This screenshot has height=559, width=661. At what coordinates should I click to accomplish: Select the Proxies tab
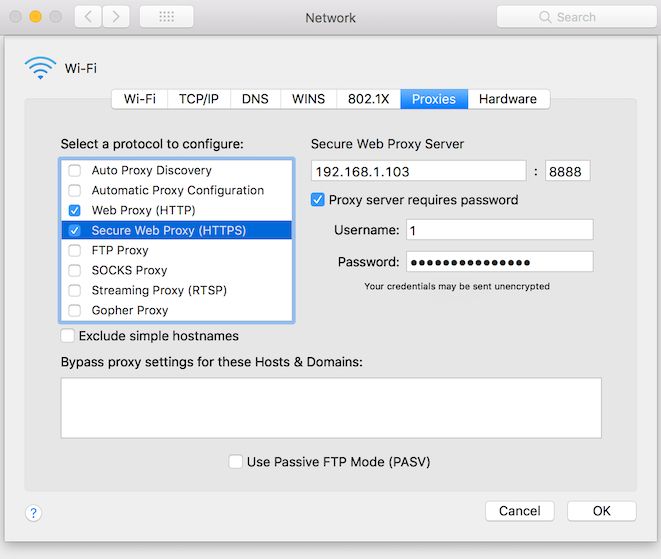434,99
